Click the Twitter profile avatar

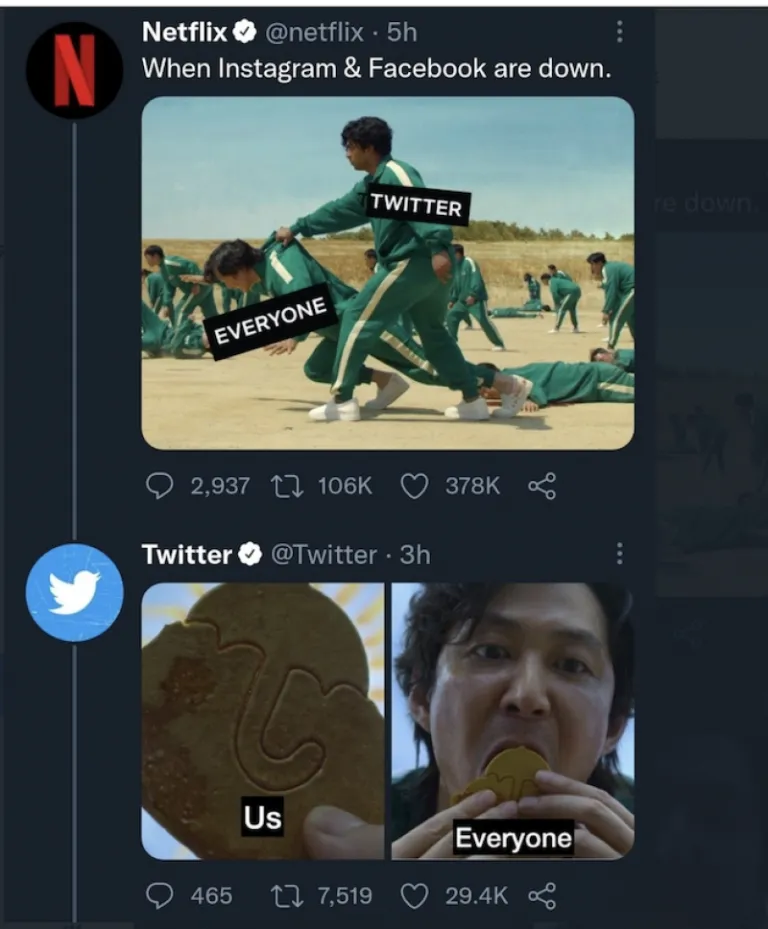click(74, 592)
